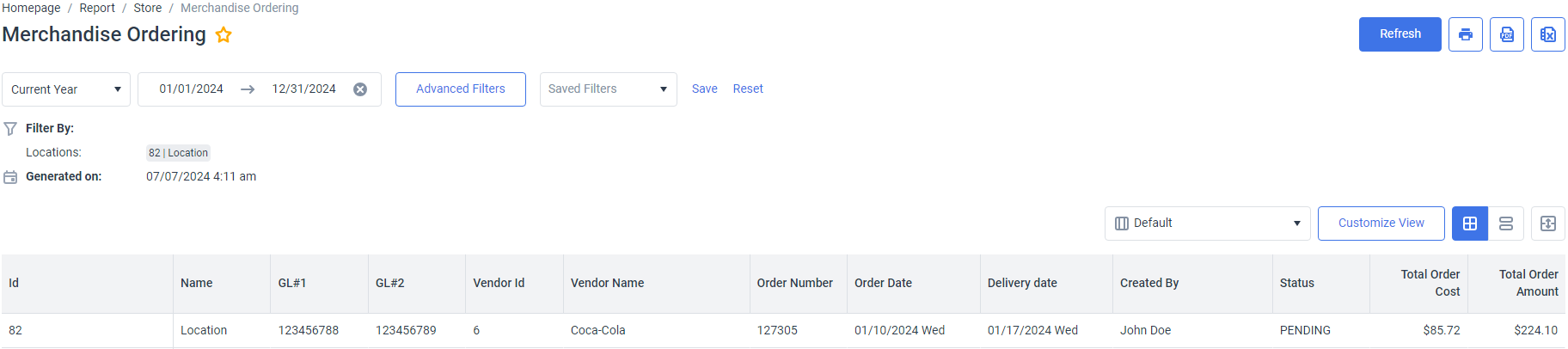Switch to list row view
Image resolution: width=1568 pixels, height=349 pixels.
click(1506, 223)
